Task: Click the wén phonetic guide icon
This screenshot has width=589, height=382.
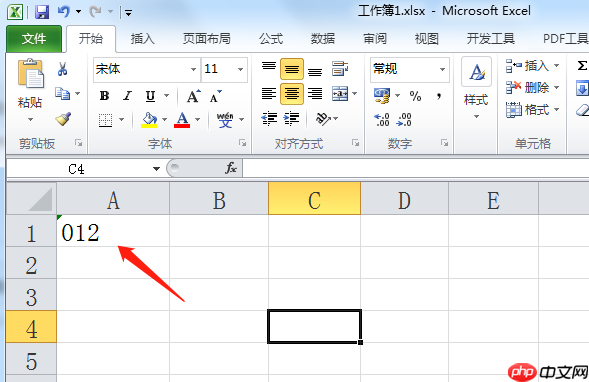Action: 225,120
